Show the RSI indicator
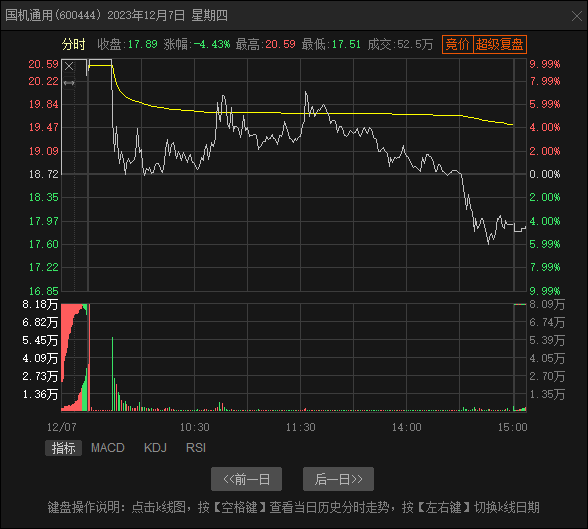588x529 pixels. point(196,448)
